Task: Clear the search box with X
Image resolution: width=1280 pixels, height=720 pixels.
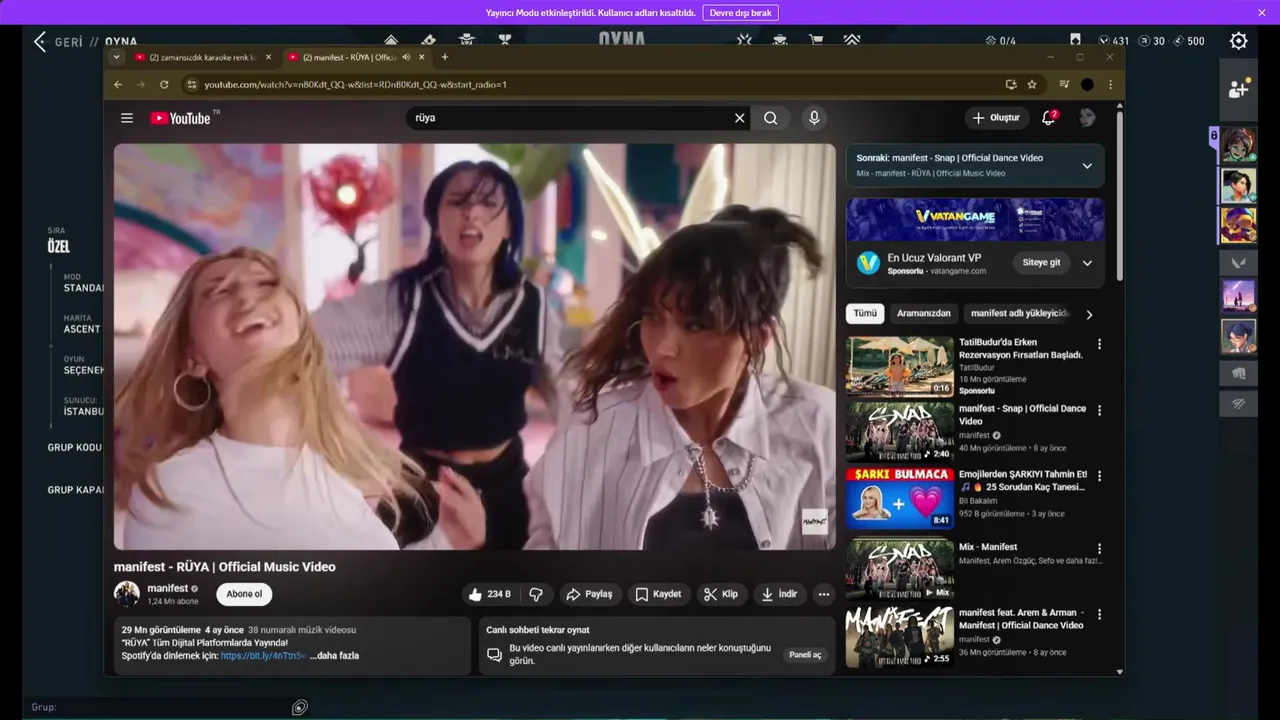Action: 740,118
